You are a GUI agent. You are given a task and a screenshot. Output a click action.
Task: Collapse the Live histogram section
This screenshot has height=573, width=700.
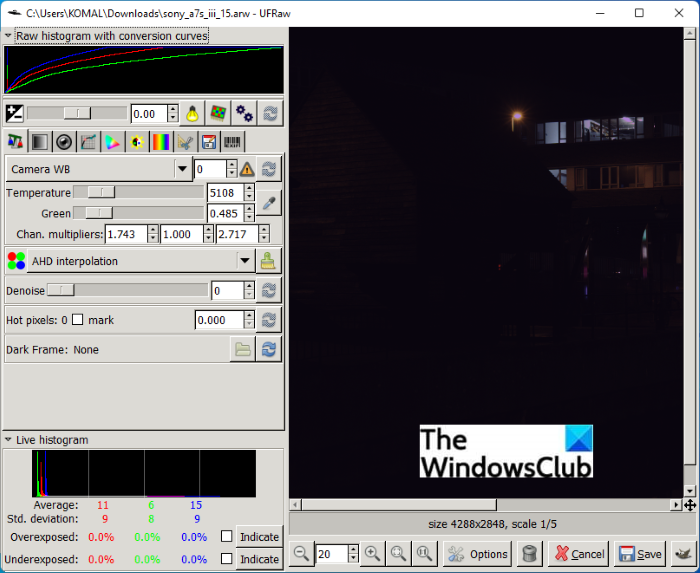click(8, 440)
